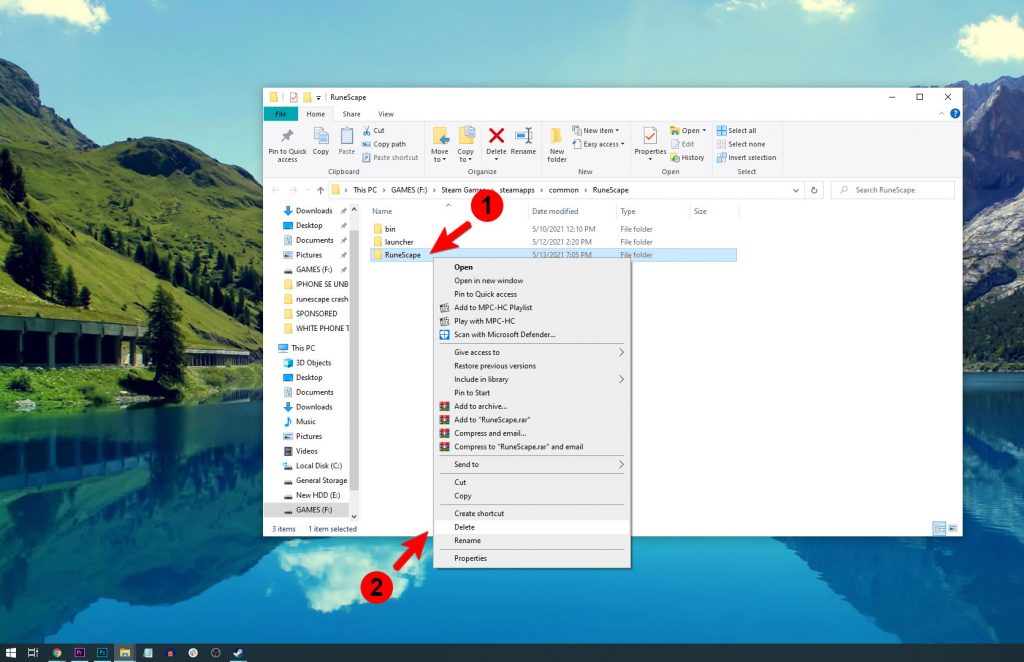Choose Pin to Start
The image size is (1024, 662).
pos(532,393)
